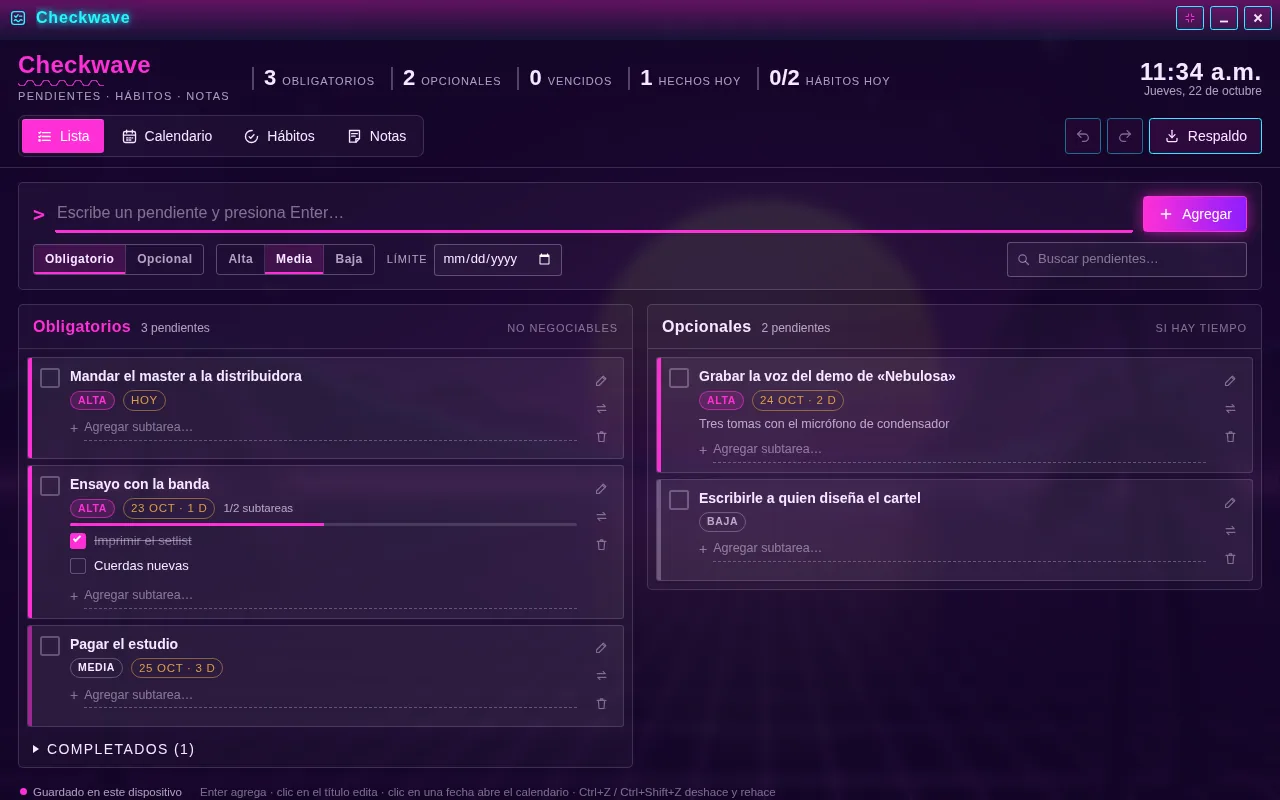Open the Hábitos tab
The height and width of the screenshot is (800, 1280).
coord(279,136)
